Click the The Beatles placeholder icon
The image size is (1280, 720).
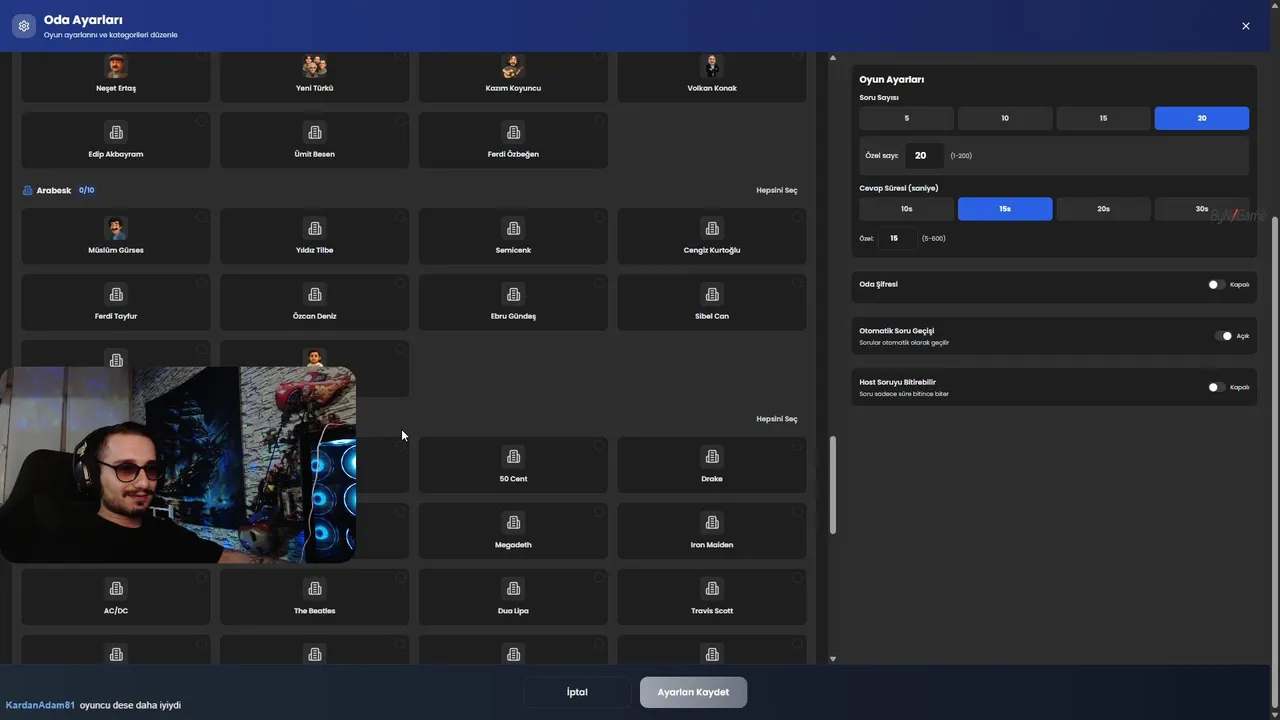click(315, 589)
